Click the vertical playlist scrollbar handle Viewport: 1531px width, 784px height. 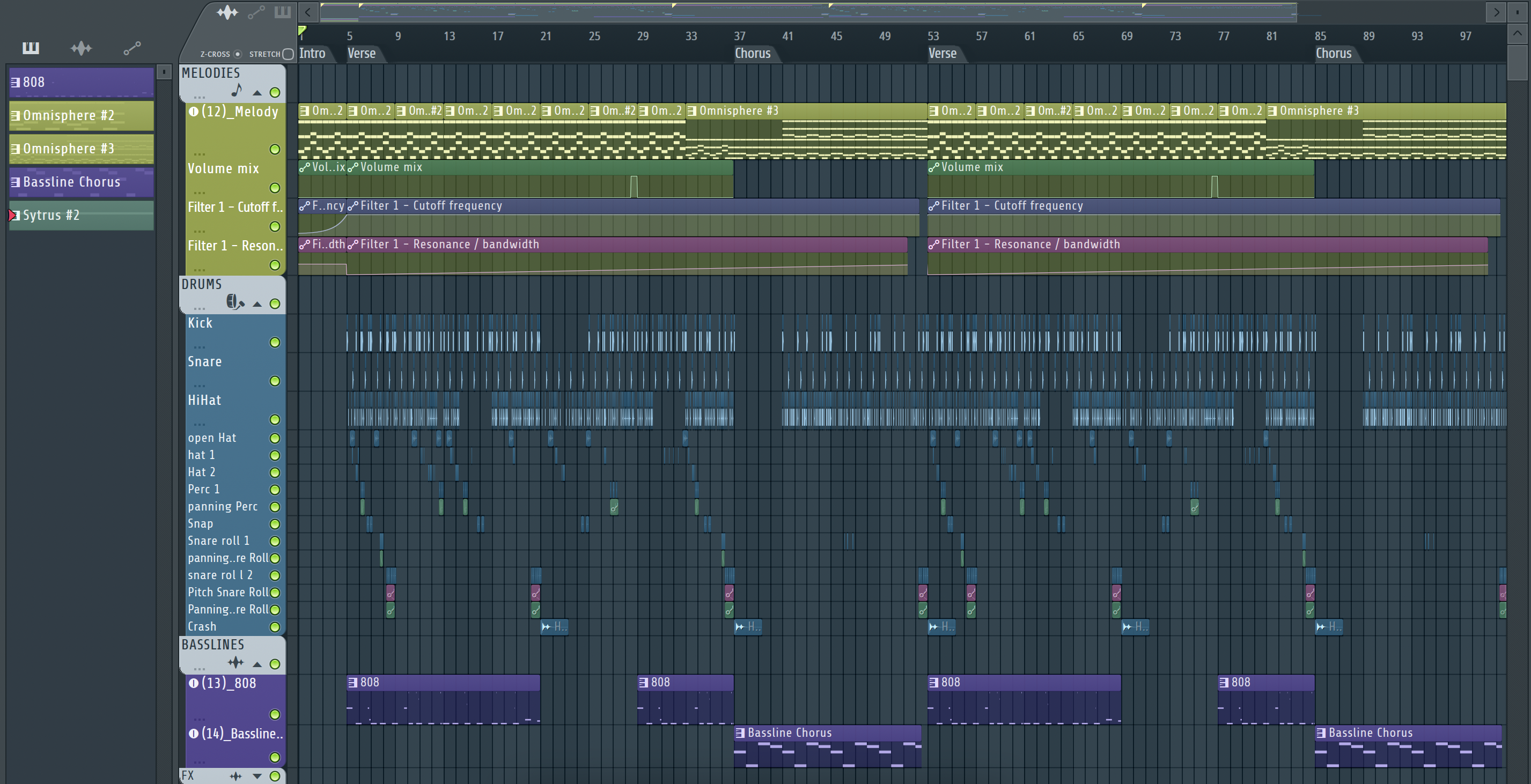click(1518, 62)
